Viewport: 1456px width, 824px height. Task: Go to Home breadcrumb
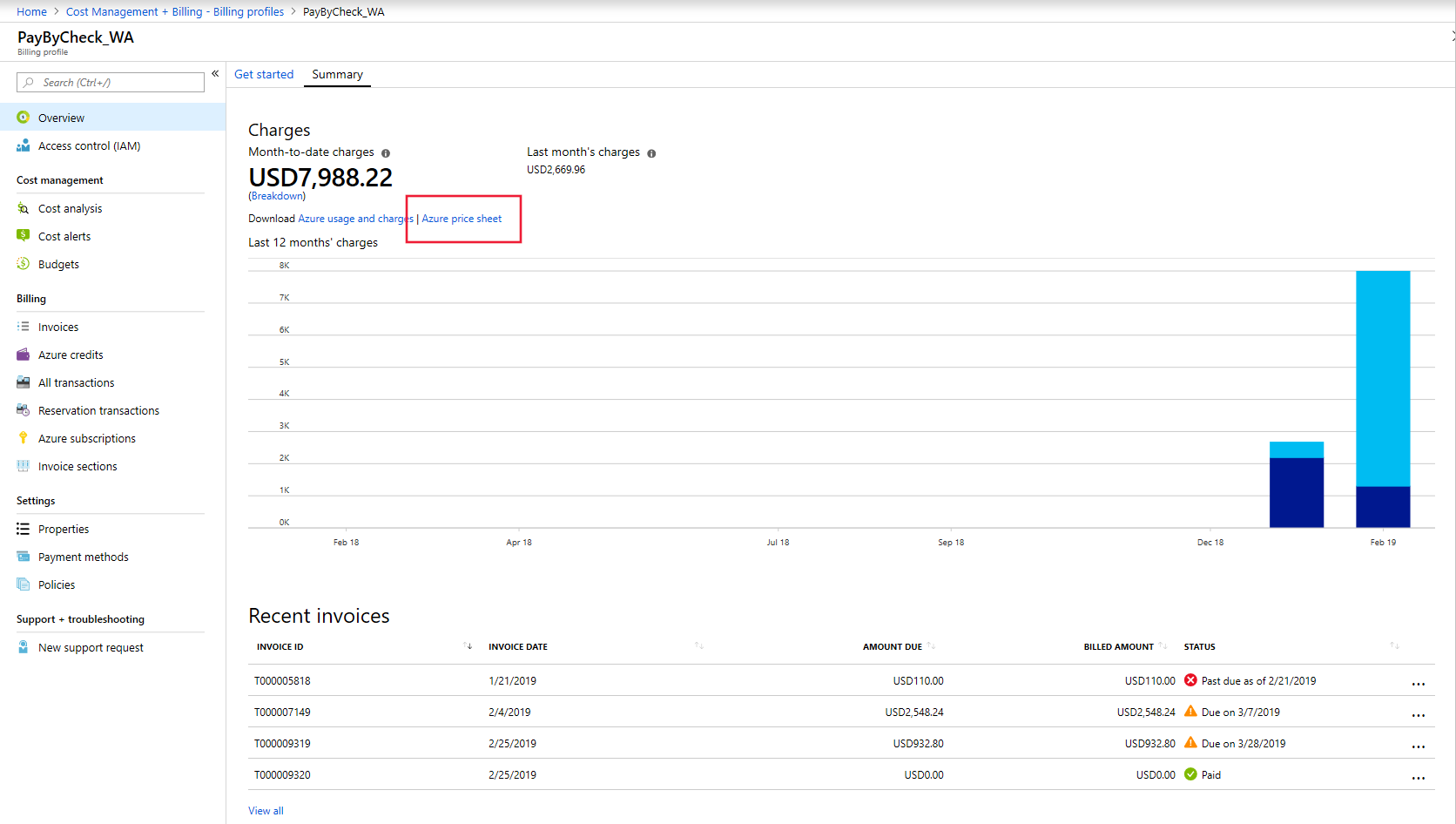tap(31, 11)
